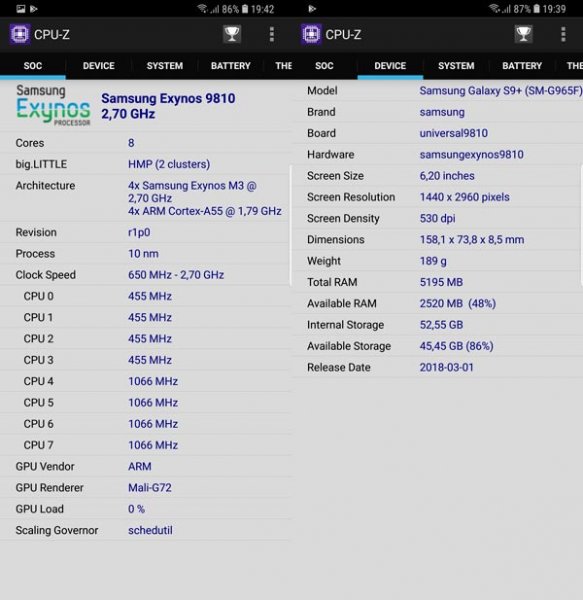Tap the battery icon showing 87% in right status bar
This screenshot has height=600, width=583.
pos(537,8)
